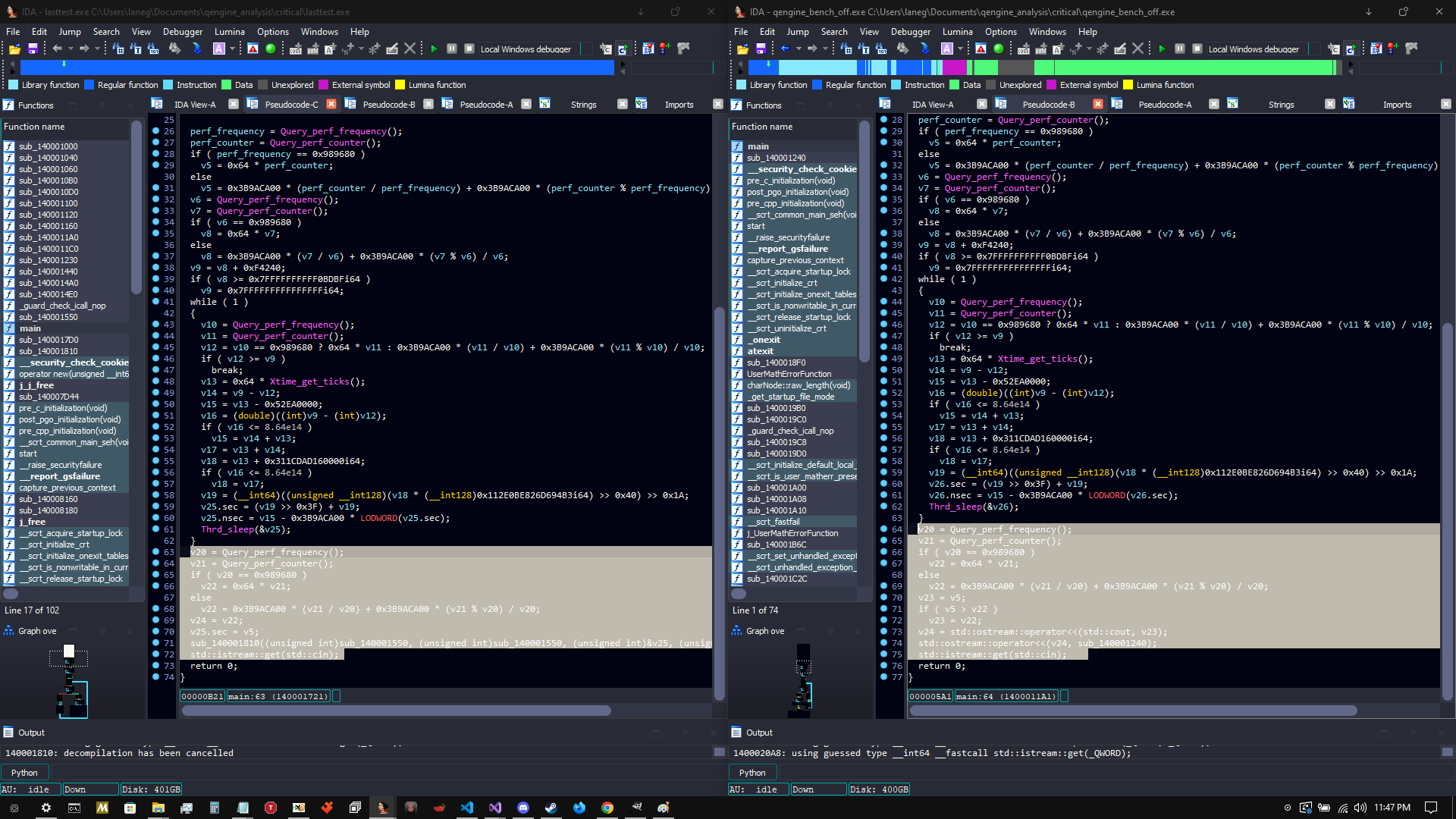Close Pseudocode-C tab in left window

pyautogui.click(x=331, y=105)
